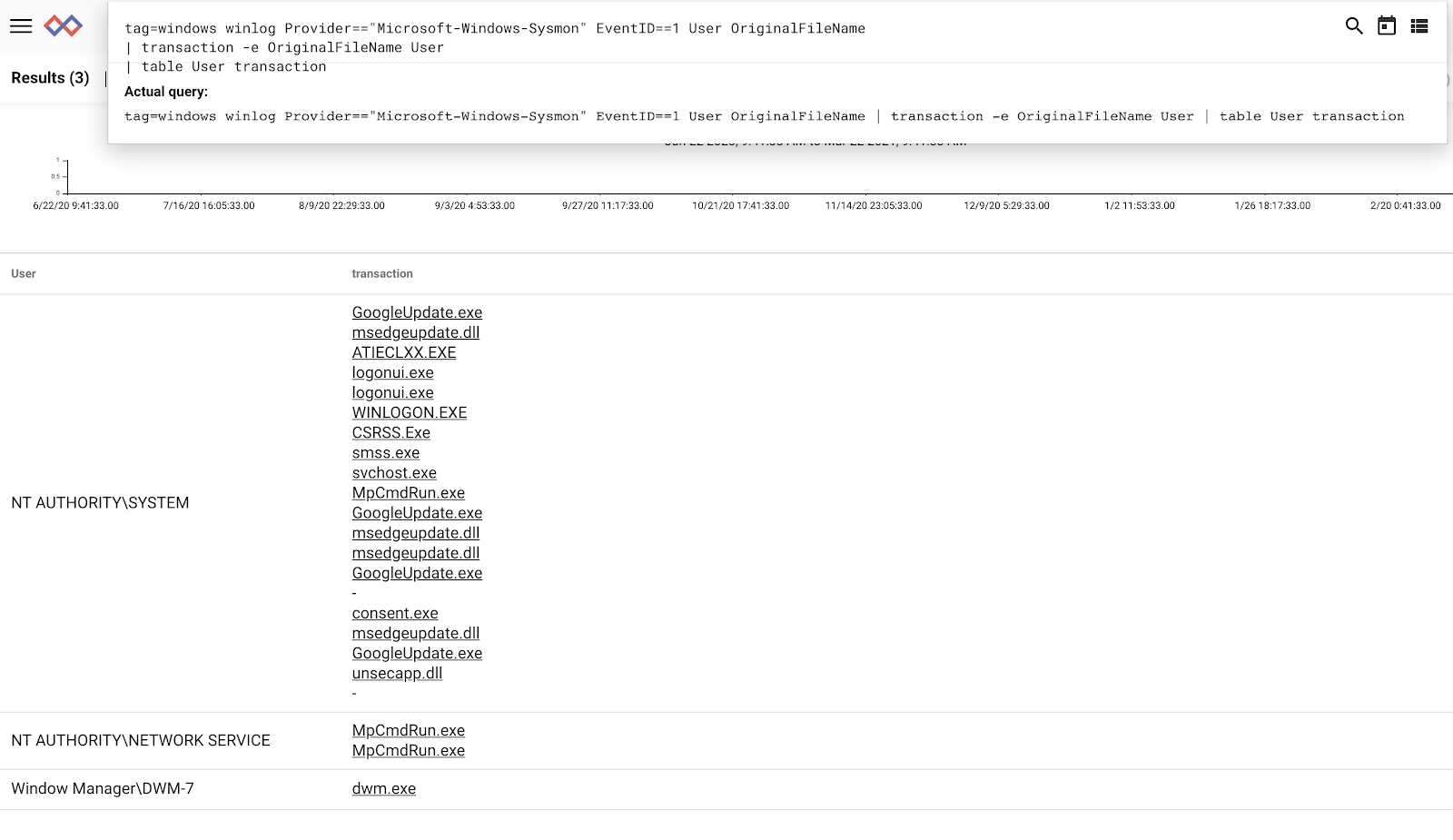The image size is (1453, 840).
Task: Open the calendar timeframe picker
Action: 1387,26
